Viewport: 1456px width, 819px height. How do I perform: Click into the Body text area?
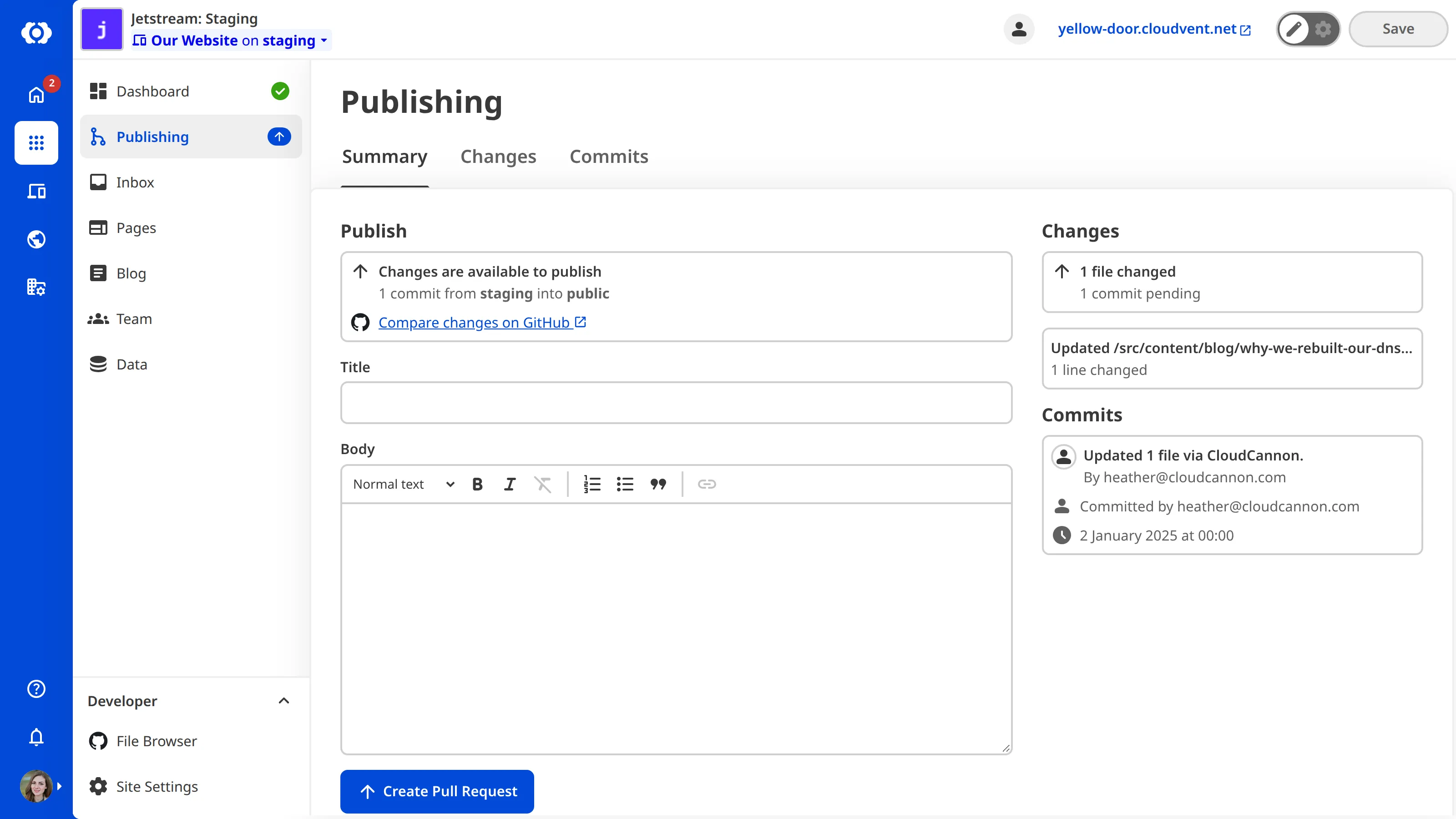point(676,628)
